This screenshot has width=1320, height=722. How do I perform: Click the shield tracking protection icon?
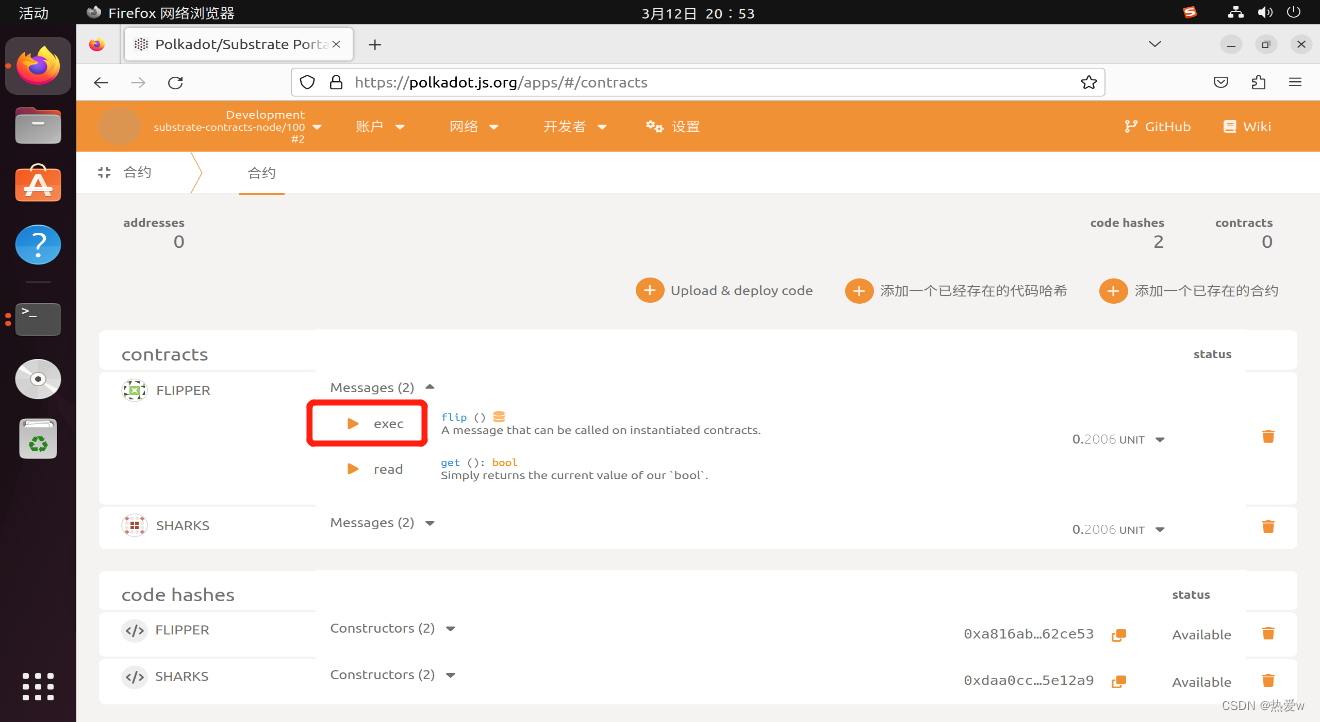(308, 83)
